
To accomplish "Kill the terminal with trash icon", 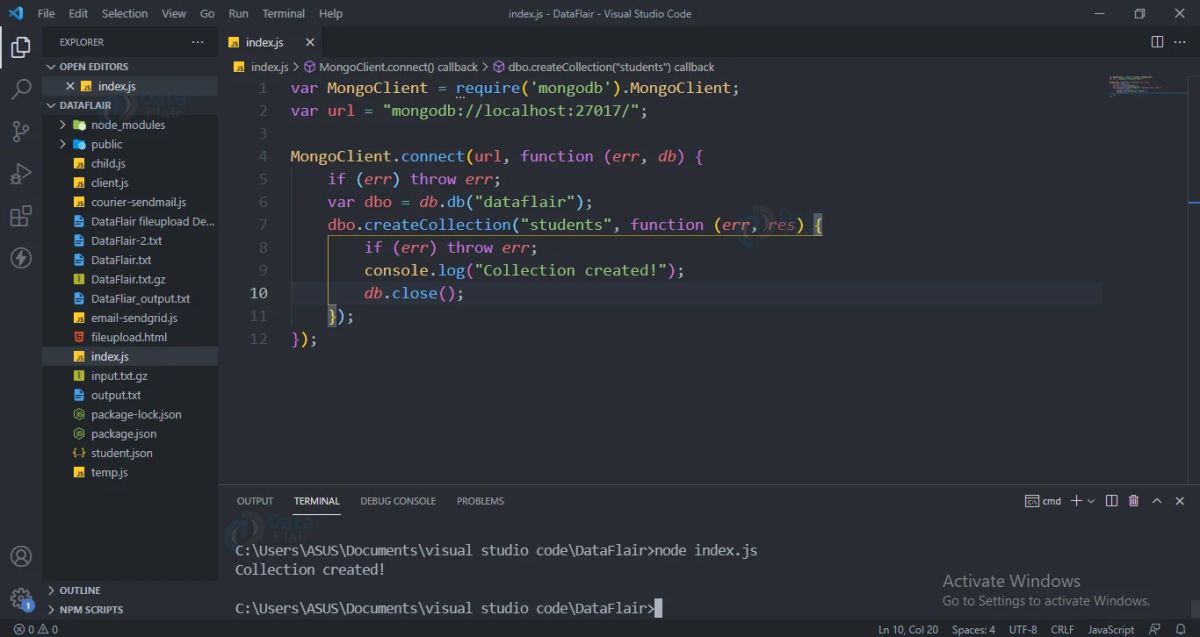I will 1134,501.
